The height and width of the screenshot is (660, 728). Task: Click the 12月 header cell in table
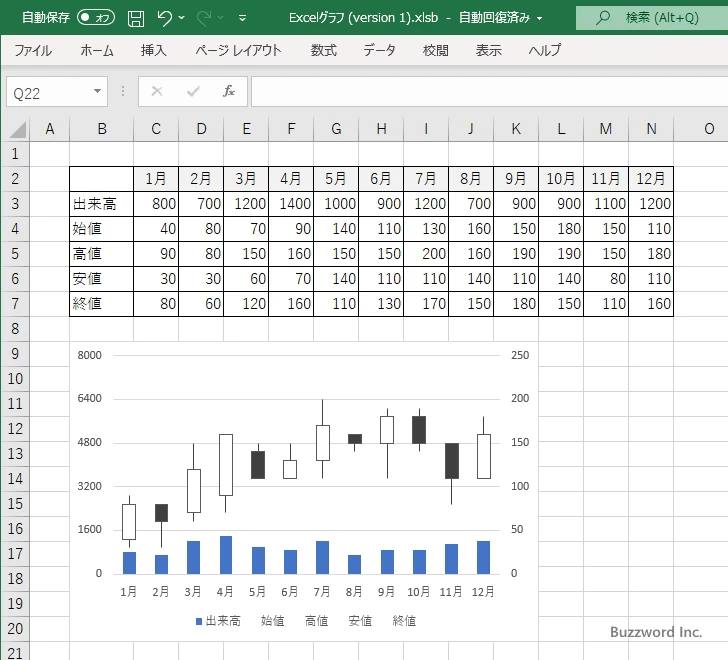[651, 179]
